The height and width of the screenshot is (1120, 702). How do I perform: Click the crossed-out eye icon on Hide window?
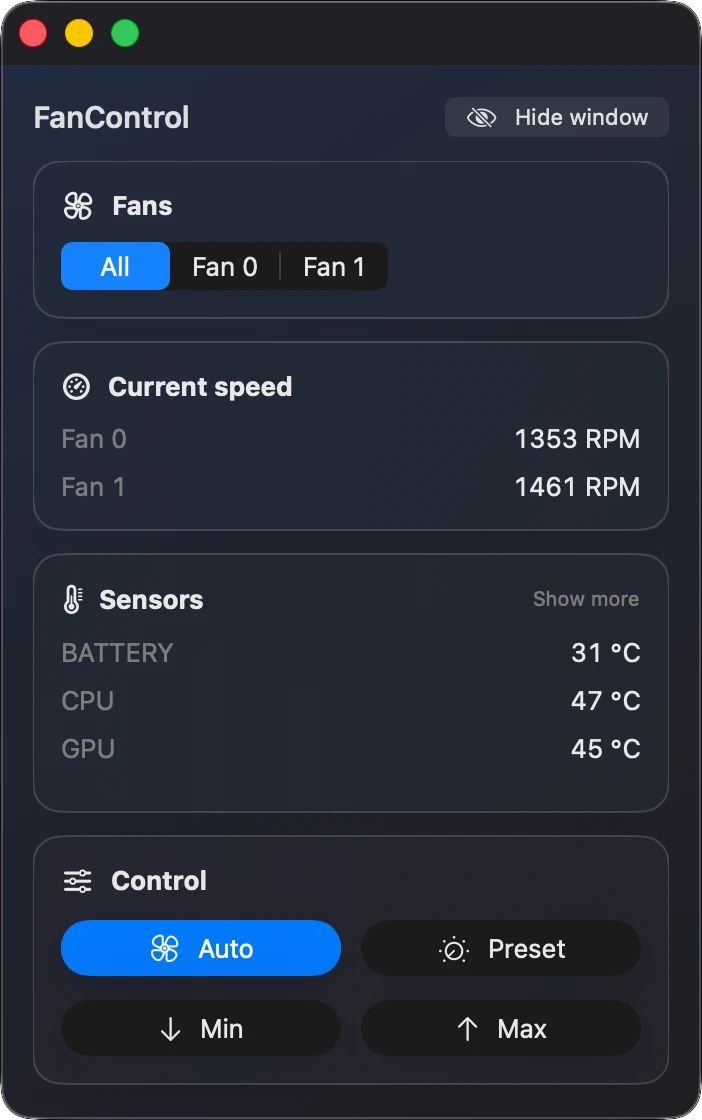coord(482,117)
